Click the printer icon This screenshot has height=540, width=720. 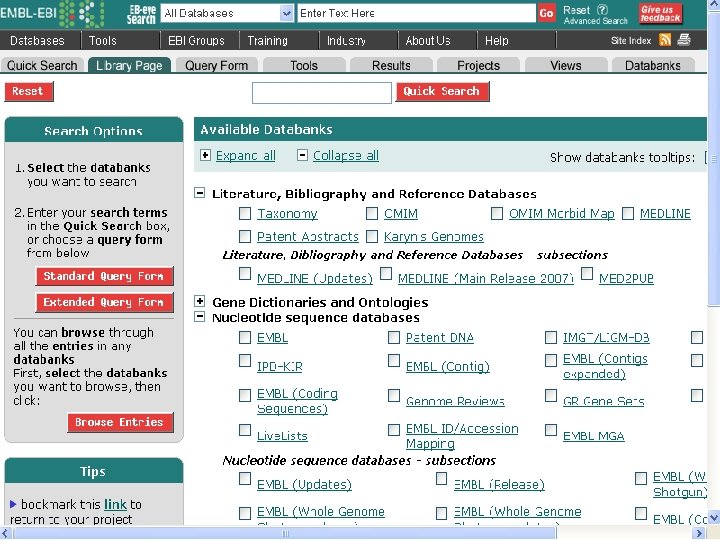pos(684,40)
